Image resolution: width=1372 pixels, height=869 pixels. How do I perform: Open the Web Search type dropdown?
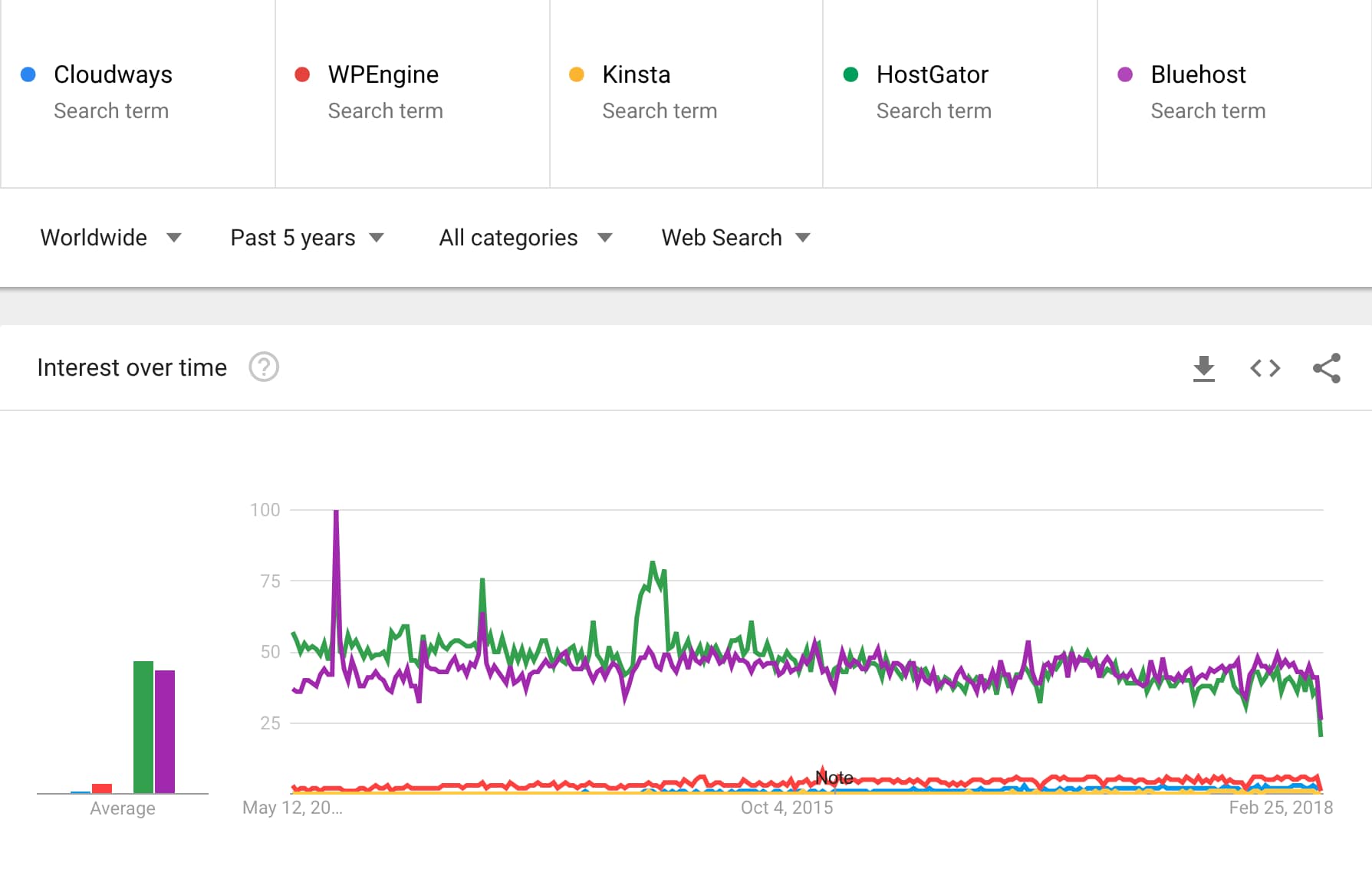pyautogui.click(x=732, y=238)
